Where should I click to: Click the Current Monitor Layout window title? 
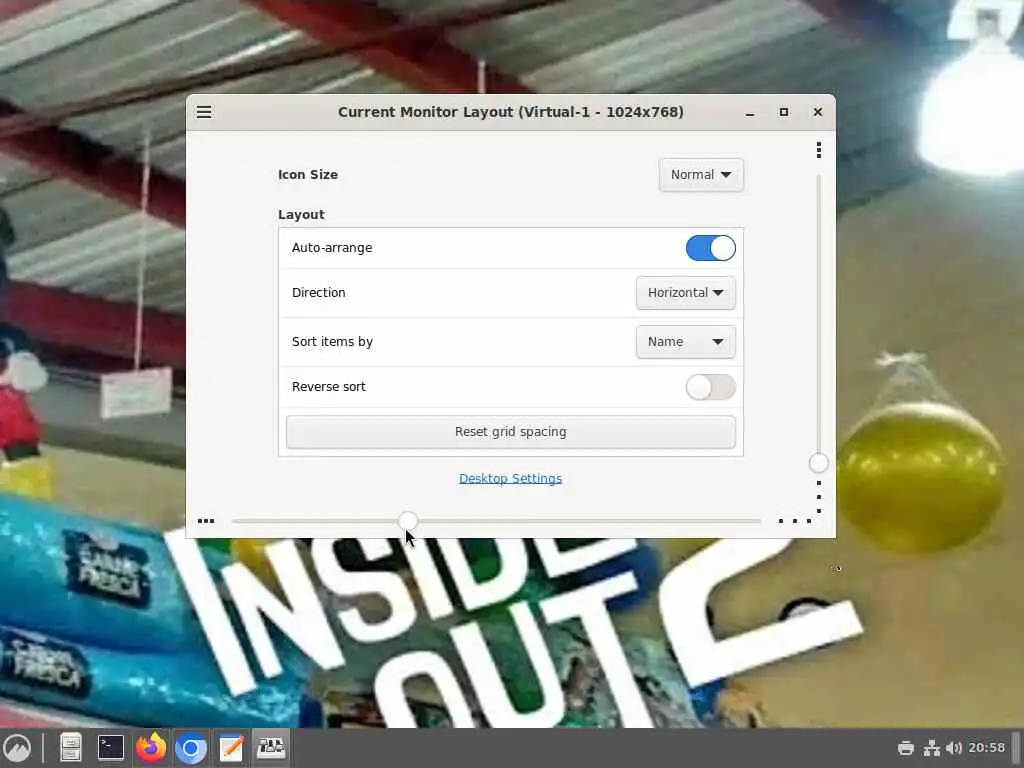pos(511,112)
